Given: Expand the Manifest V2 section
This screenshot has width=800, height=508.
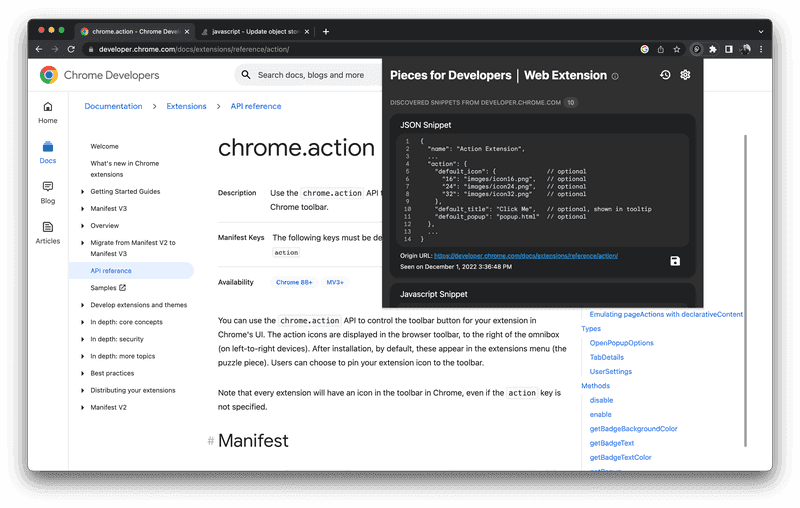Looking at the screenshot, I should tap(82, 408).
